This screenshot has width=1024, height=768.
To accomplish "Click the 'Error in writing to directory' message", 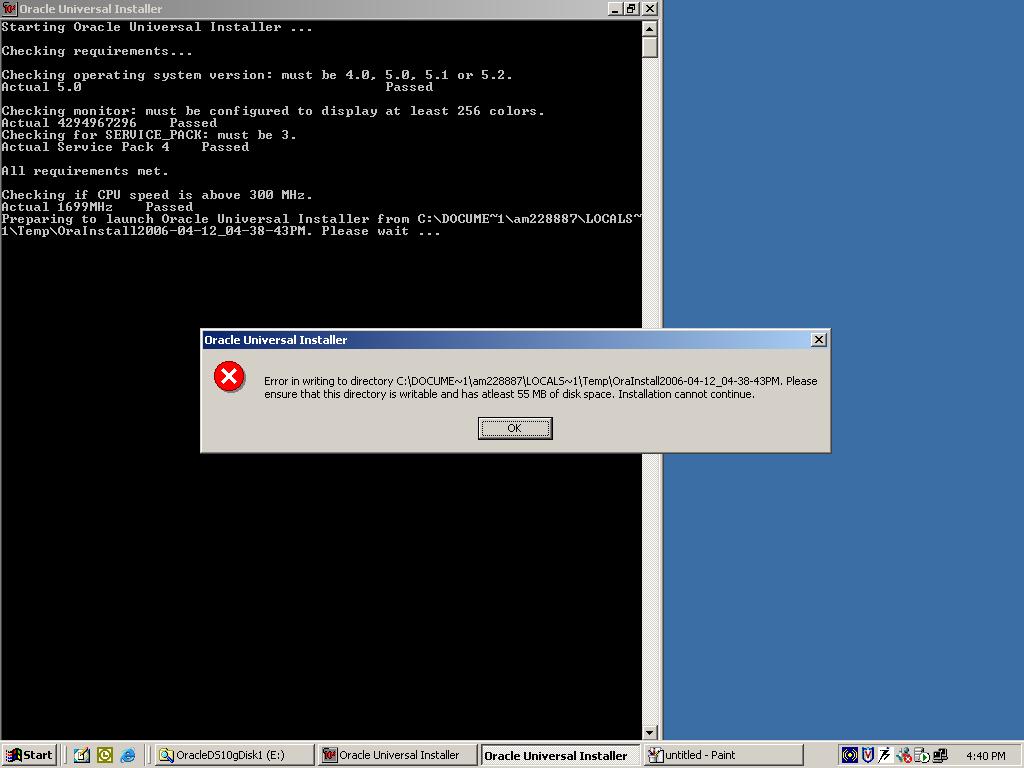I will [541, 387].
